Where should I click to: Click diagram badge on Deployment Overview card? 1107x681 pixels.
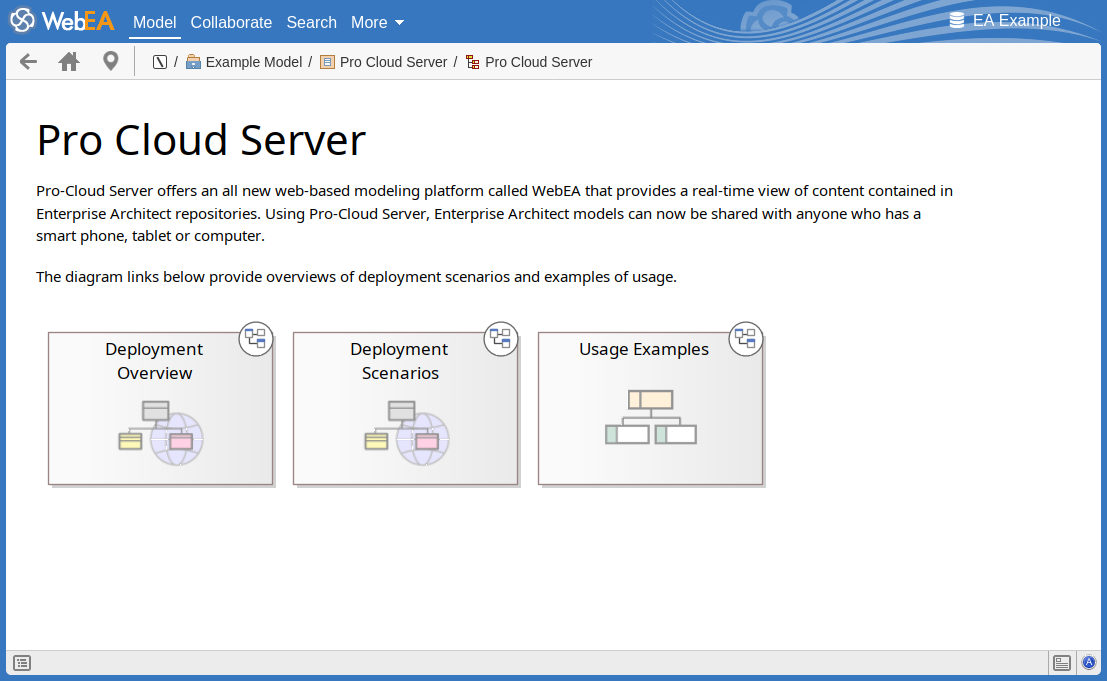tap(256, 339)
